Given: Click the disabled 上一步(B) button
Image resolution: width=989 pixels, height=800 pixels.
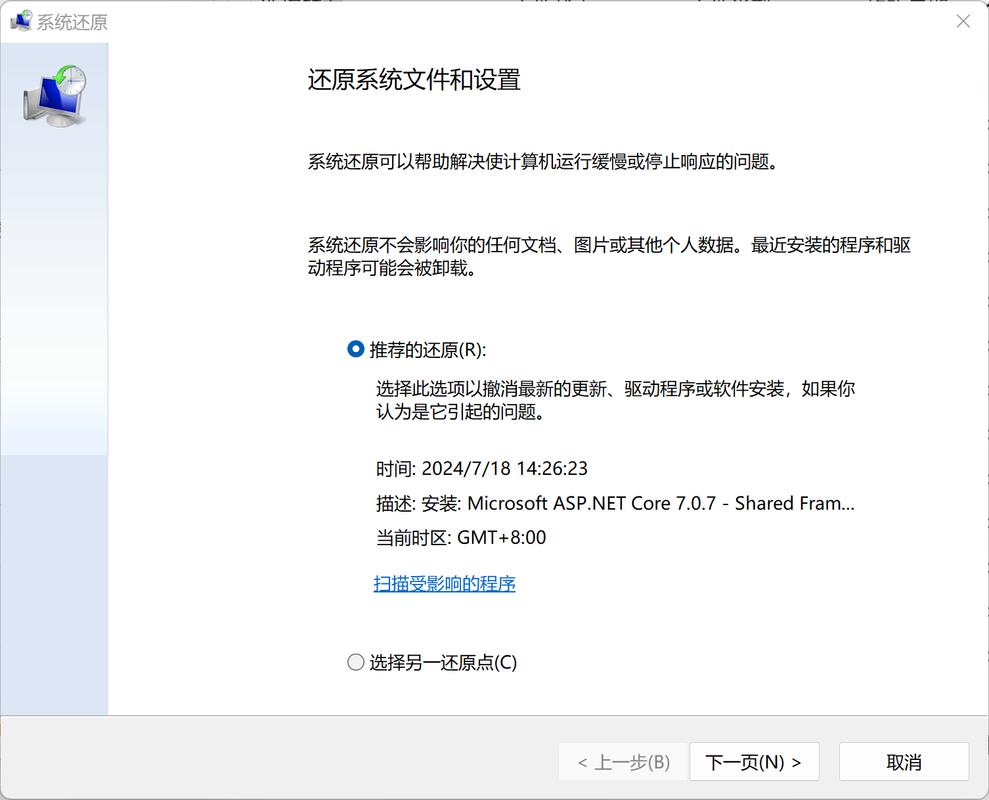Looking at the screenshot, I should pyautogui.click(x=623, y=762).
